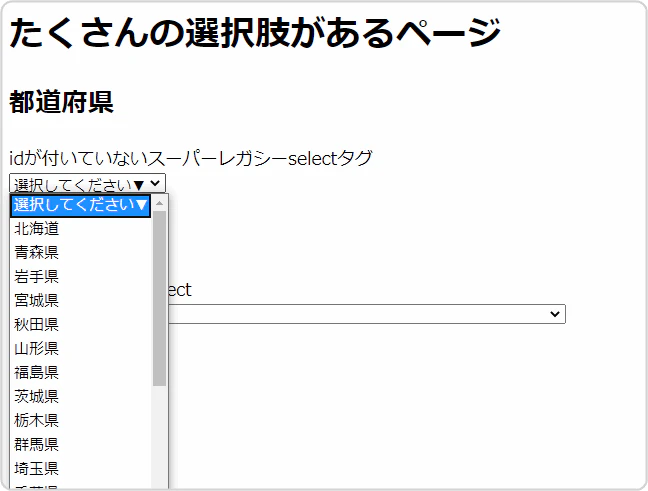Choose 秋田県 from the dropdown list
Viewport: 648px width, 491px height.
(x=81, y=324)
